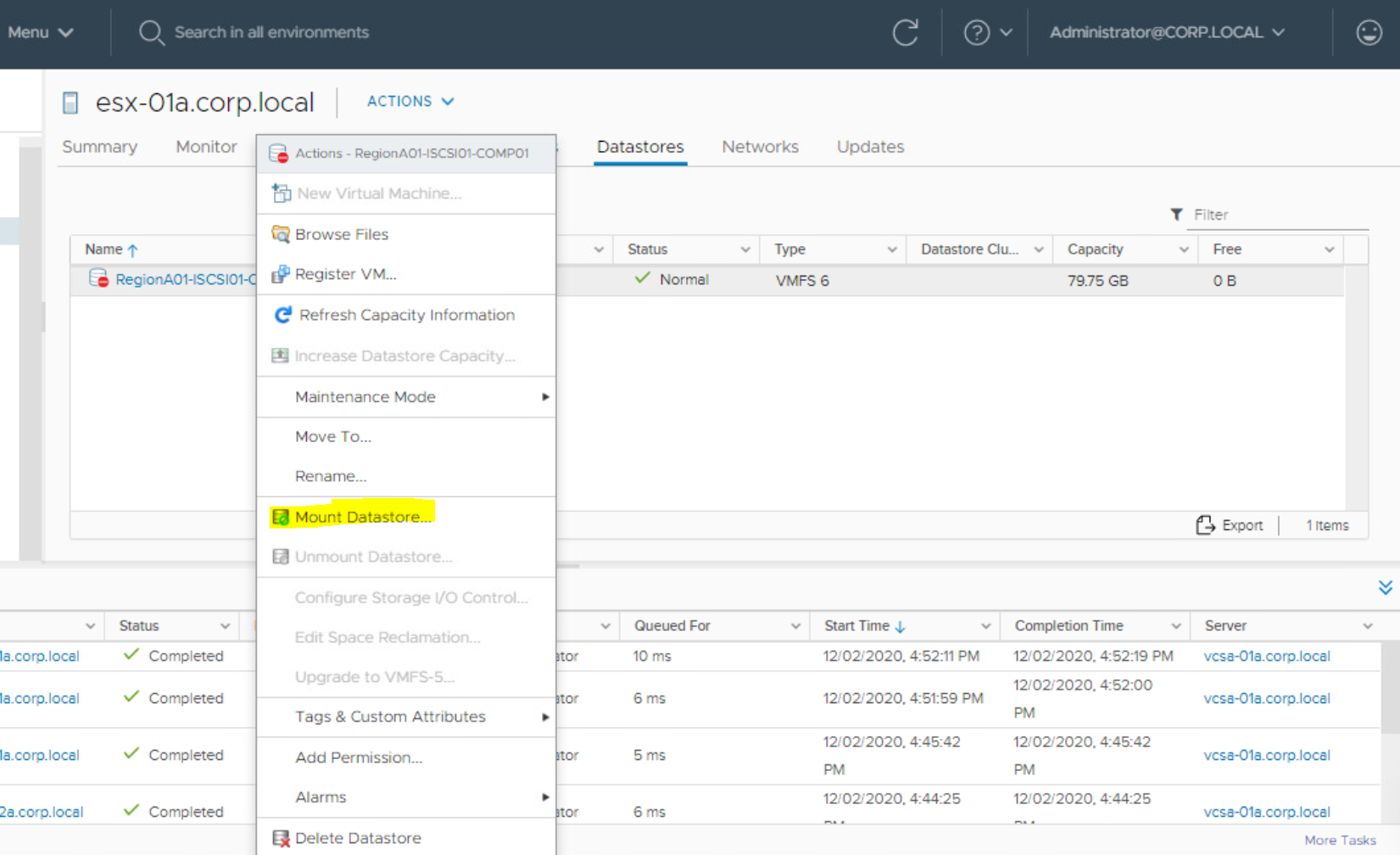1400x855 pixels.
Task: Expand the Maintenance Mode submenu
Action: pyautogui.click(x=546, y=397)
